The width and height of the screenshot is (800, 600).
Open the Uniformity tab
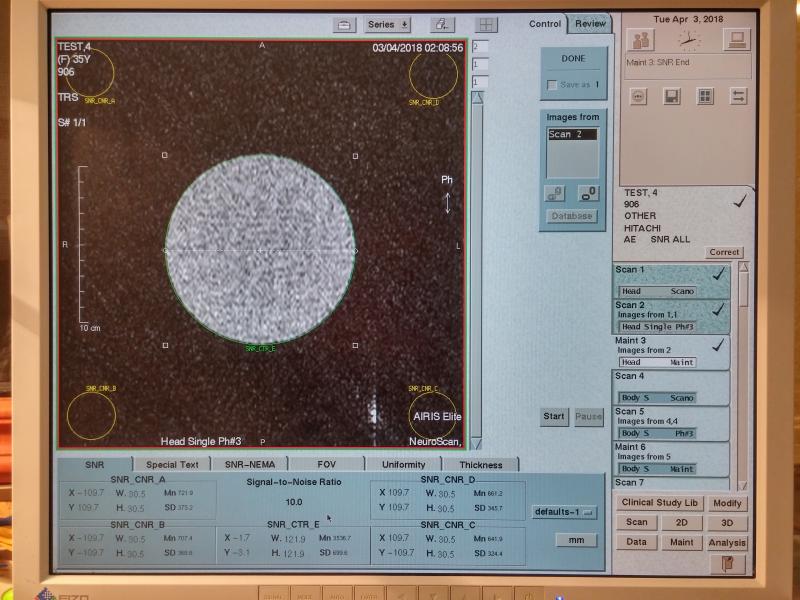pyautogui.click(x=403, y=464)
